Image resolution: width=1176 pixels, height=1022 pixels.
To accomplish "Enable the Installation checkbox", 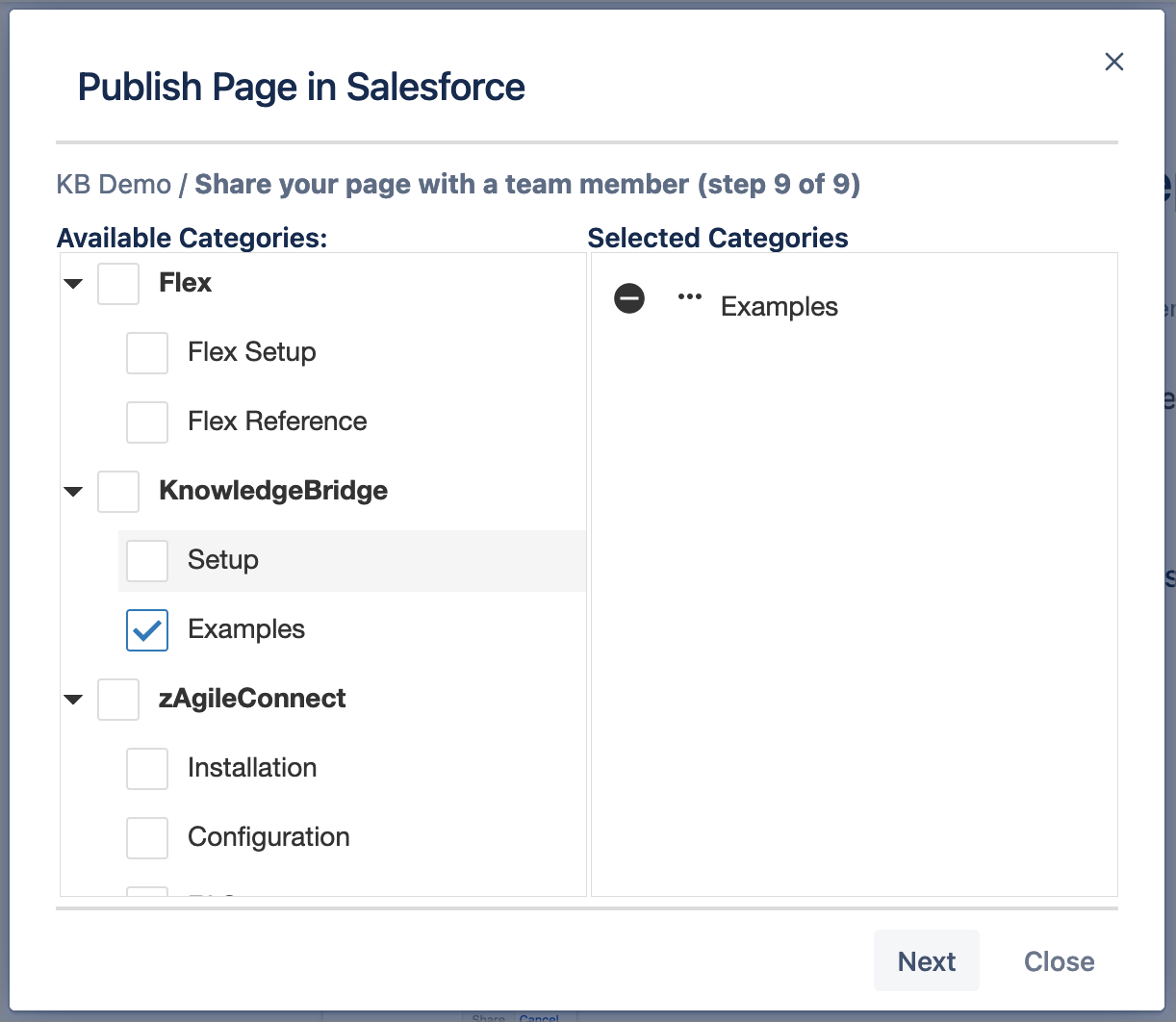I will pyautogui.click(x=147, y=769).
